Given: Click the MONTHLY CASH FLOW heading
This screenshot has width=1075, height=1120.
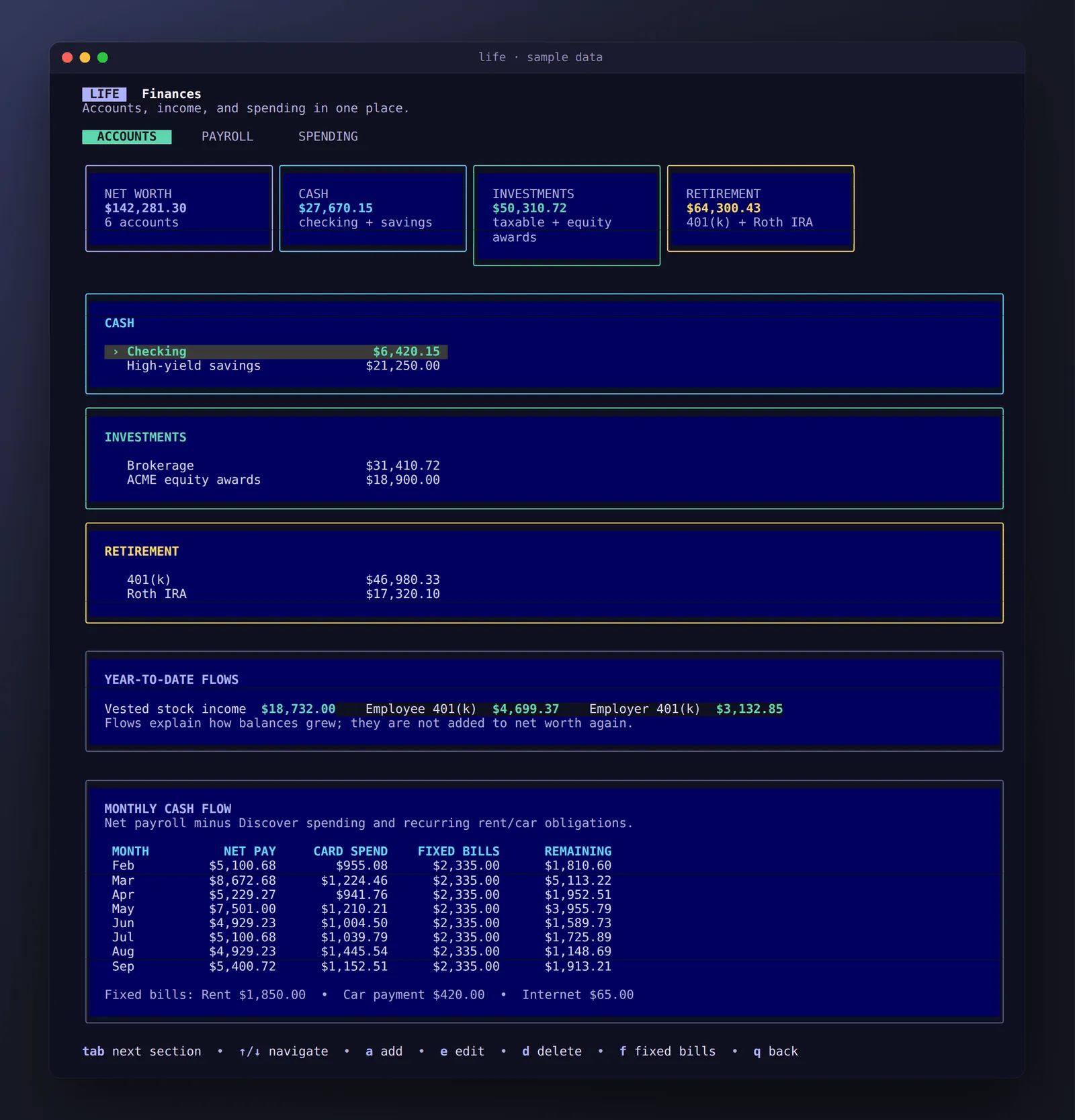Looking at the screenshot, I should tap(168, 809).
